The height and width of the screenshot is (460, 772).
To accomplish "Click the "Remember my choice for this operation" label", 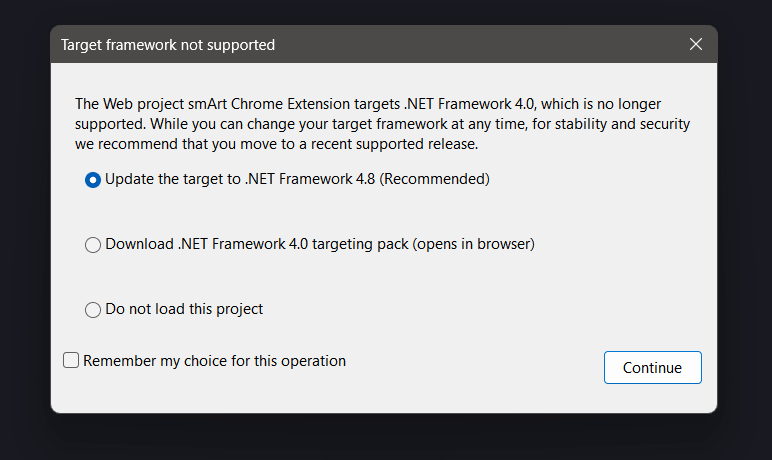I will pyautogui.click(x=214, y=361).
